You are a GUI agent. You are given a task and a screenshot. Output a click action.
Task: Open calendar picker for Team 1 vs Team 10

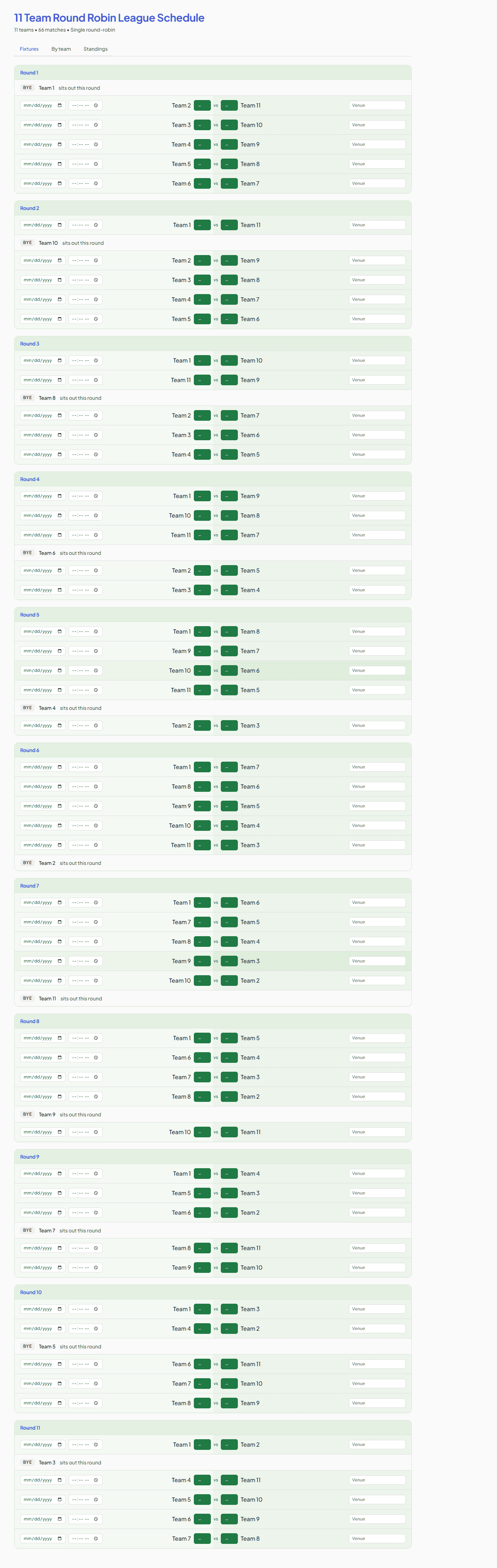[60, 360]
